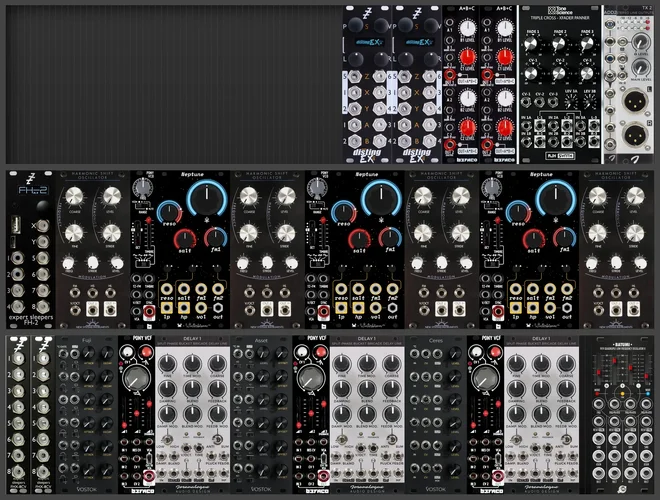Click the first Batumi frequency fader
This screenshot has height=500, width=660.
click(598, 372)
